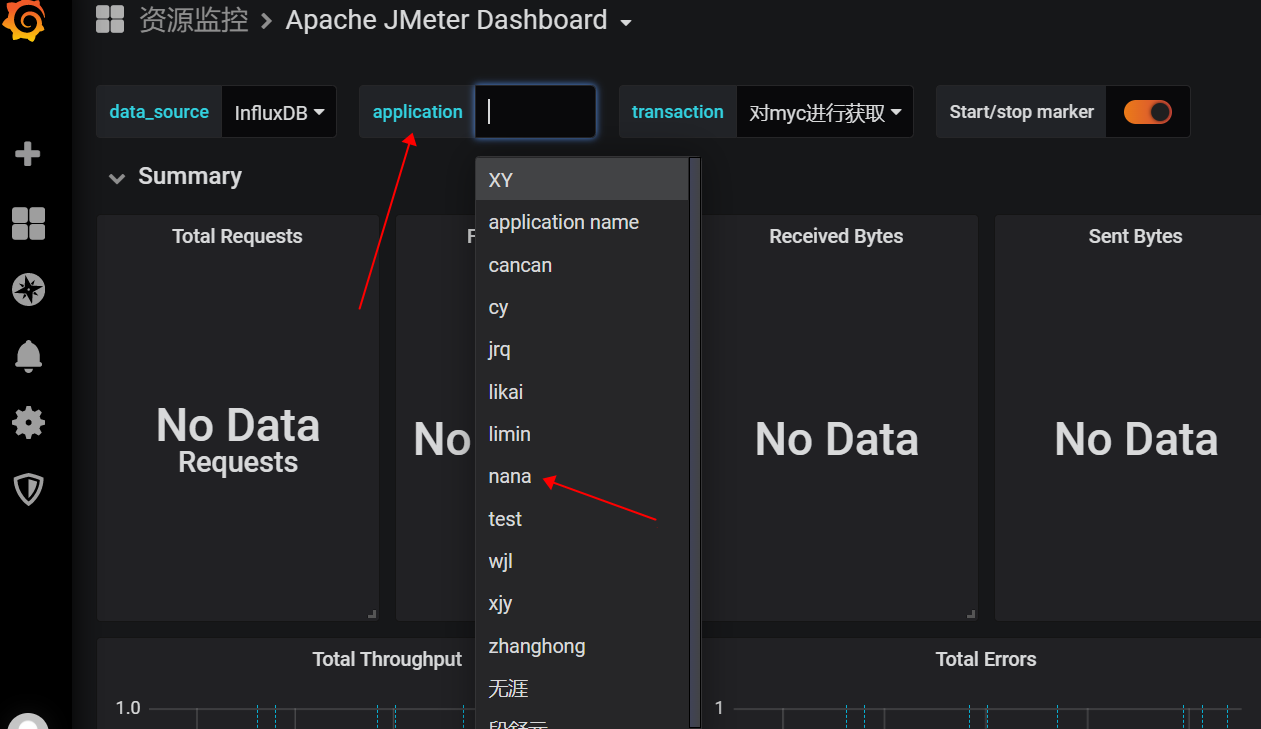This screenshot has height=729, width=1261.
Task: Choose cy in the application dropdown
Action: (582, 307)
